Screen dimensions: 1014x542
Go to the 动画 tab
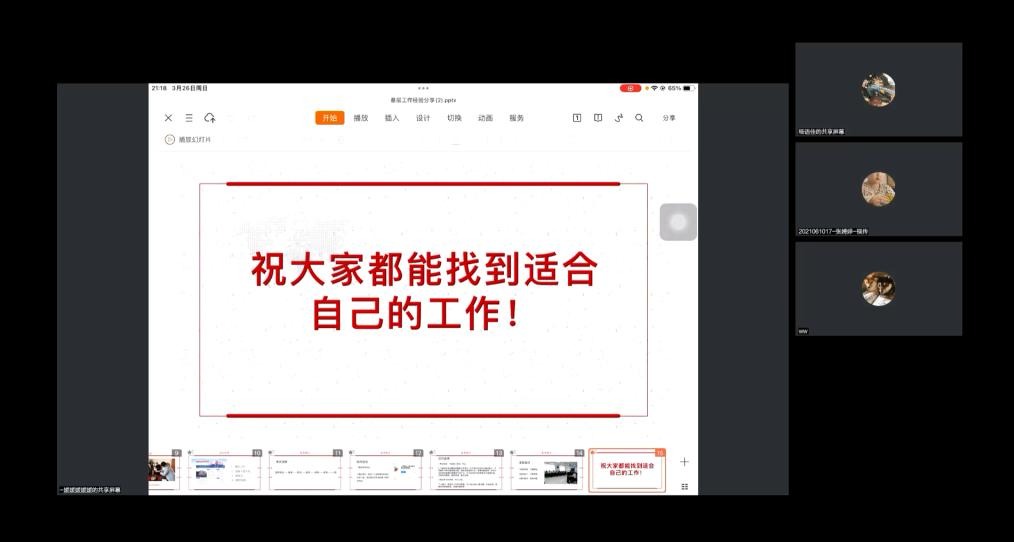485,118
